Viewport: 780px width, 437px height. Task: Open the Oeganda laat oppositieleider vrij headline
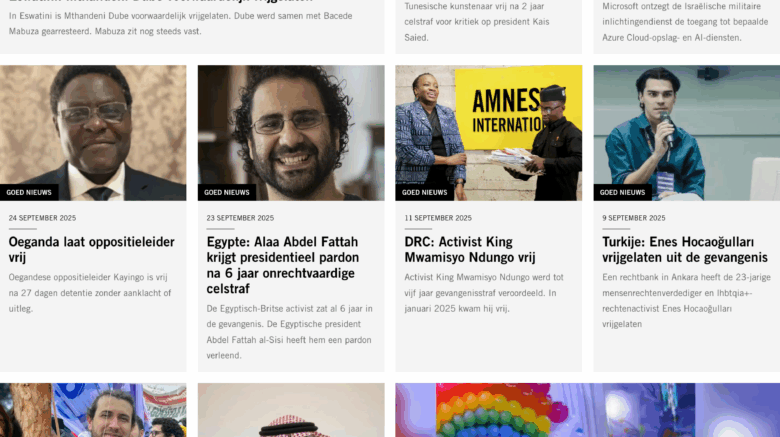click(x=91, y=249)
